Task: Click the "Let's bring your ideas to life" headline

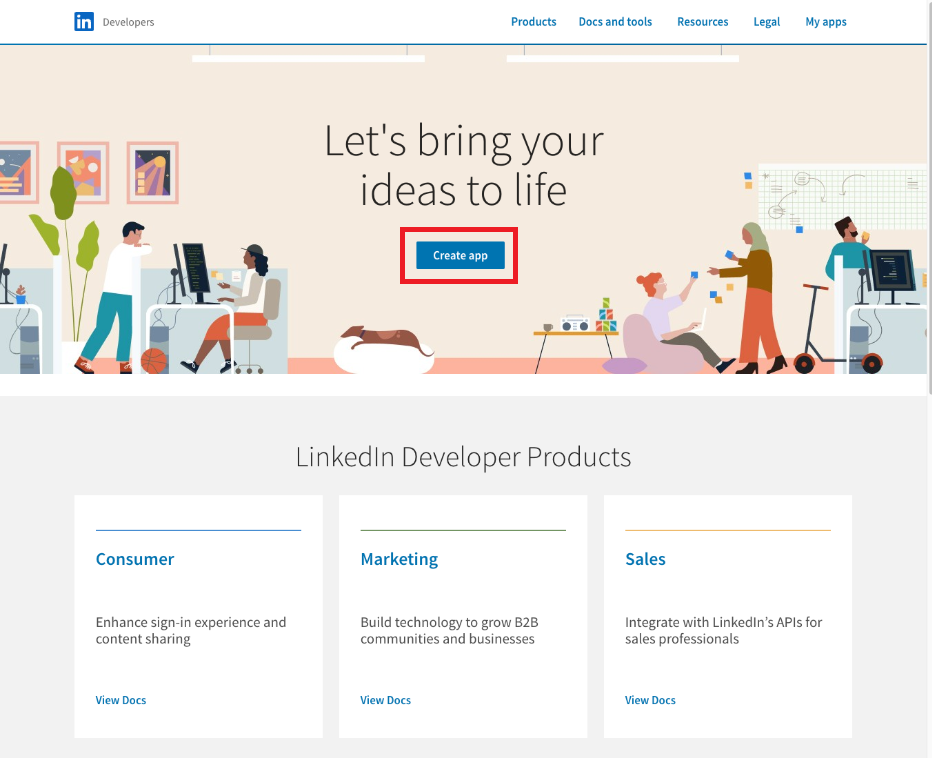Action: [464, 165]
